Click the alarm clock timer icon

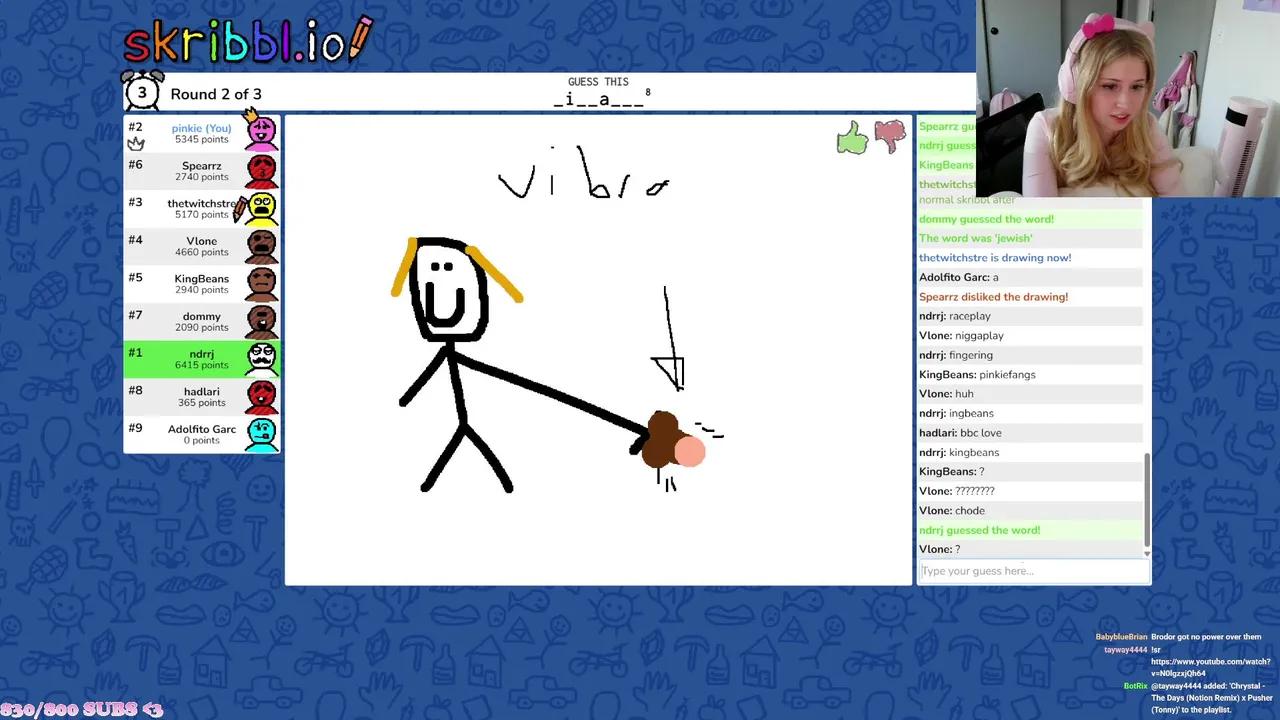143,91
